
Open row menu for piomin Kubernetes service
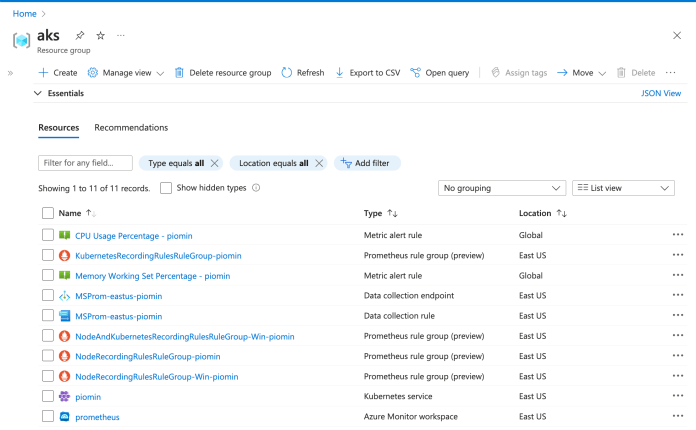[677, 396]
